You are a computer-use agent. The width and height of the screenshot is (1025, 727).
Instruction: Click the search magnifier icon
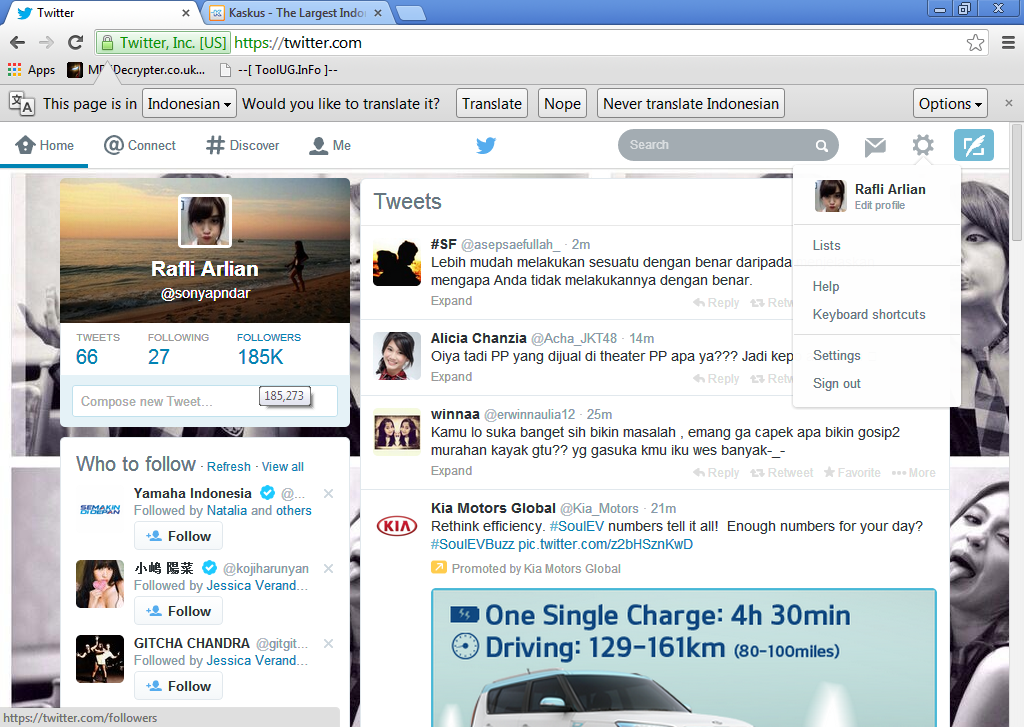(822, 145)
